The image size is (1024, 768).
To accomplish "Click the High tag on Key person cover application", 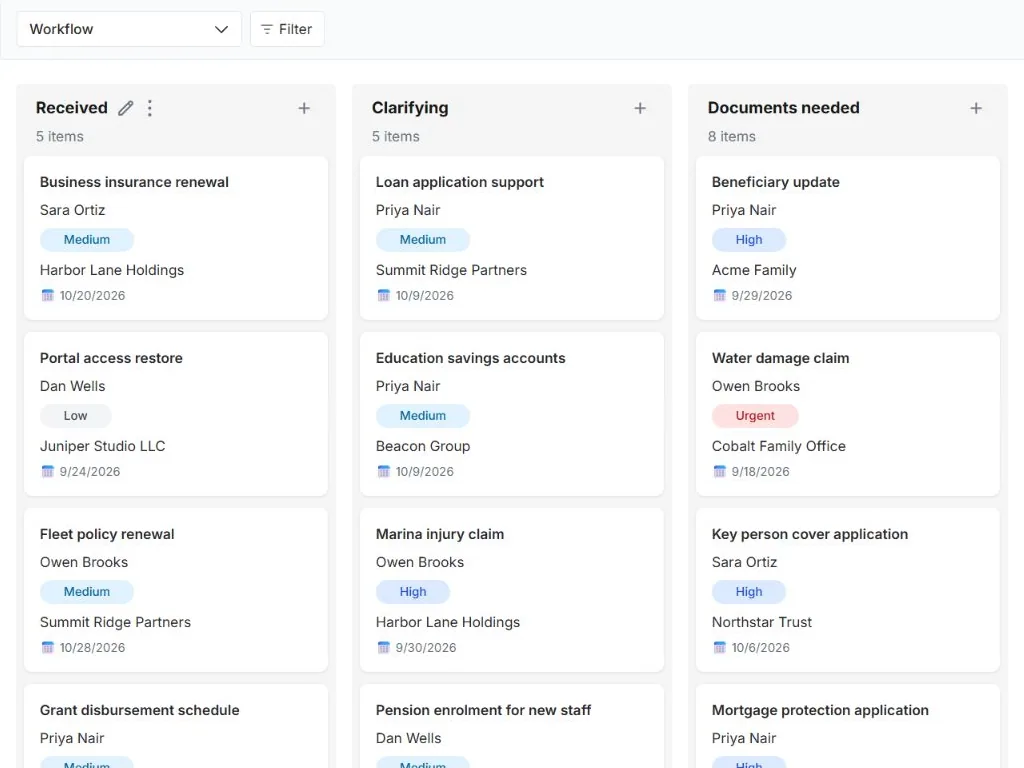I will click(x=748, y=592).
